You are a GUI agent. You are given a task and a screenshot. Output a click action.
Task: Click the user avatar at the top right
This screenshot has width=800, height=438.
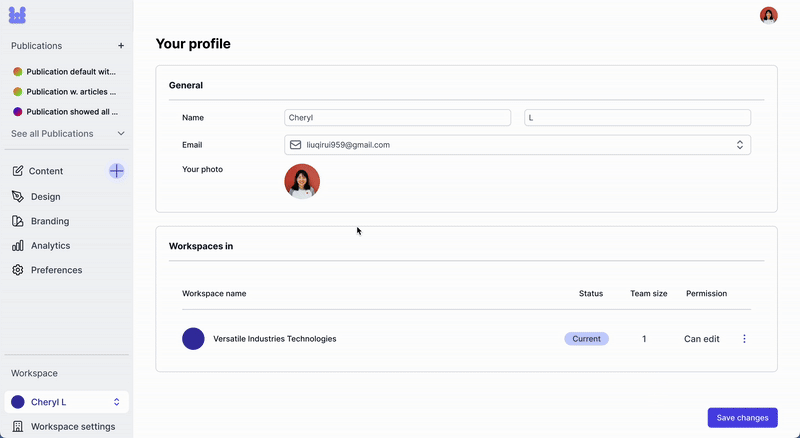768,15
